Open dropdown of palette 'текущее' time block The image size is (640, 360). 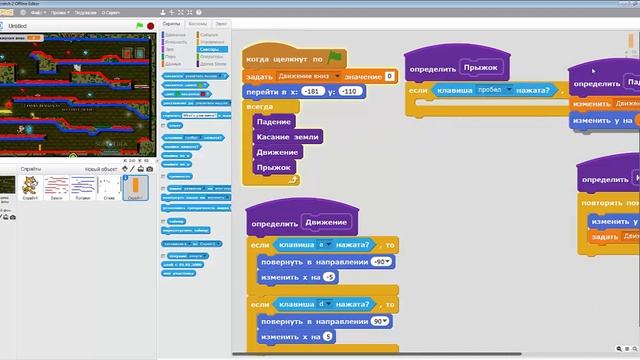pos(205,256)
